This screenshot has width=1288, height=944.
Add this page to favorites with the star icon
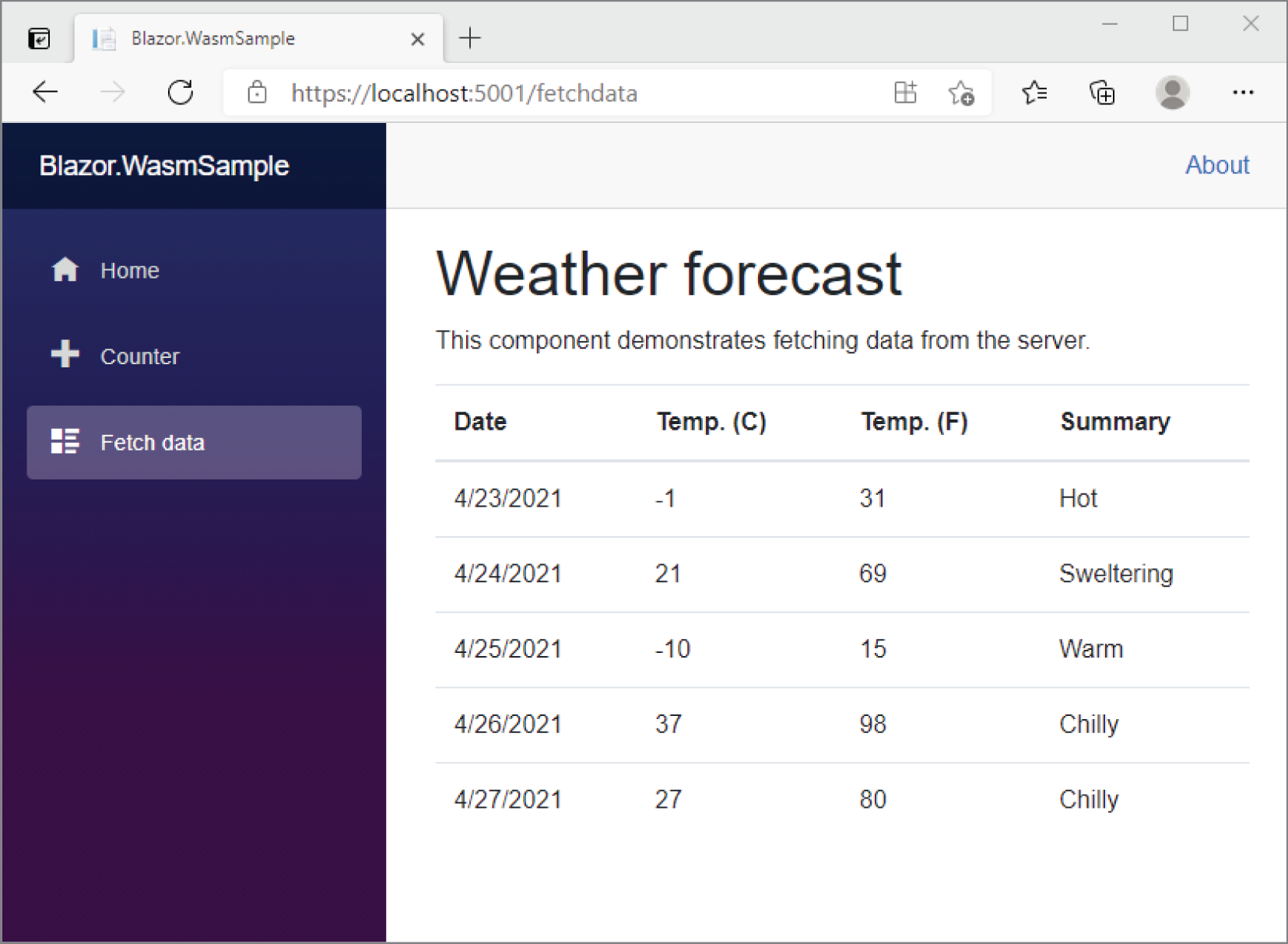pyautogui.click(x=962, y=92)
